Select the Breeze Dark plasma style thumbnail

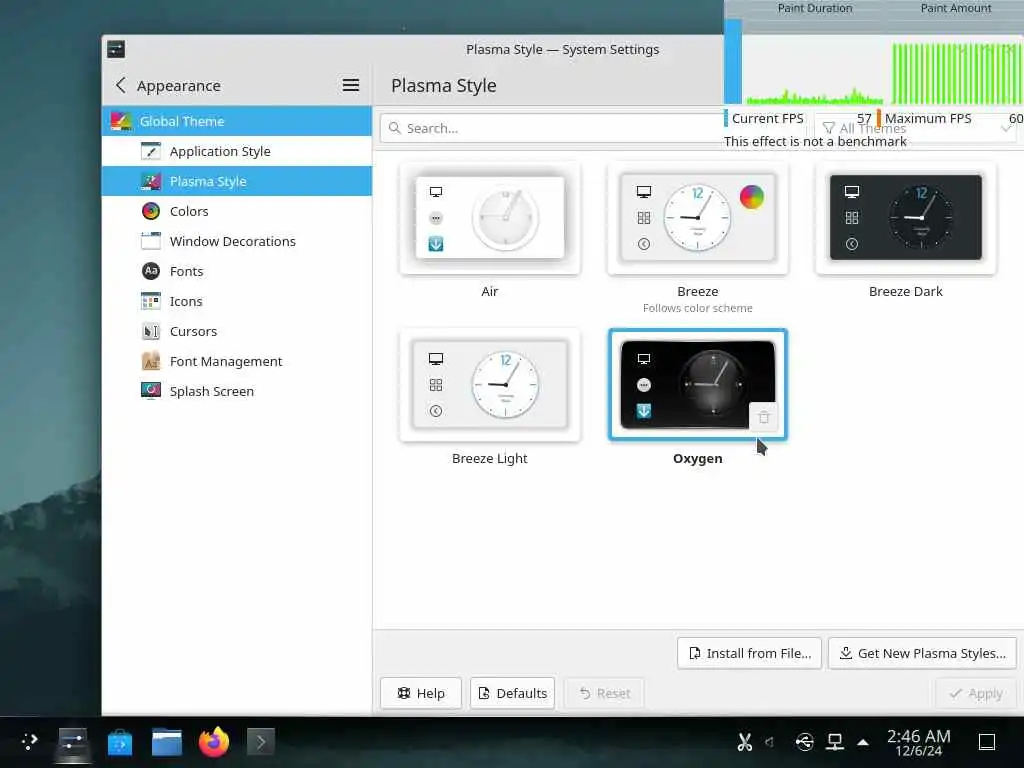(906, 218)
